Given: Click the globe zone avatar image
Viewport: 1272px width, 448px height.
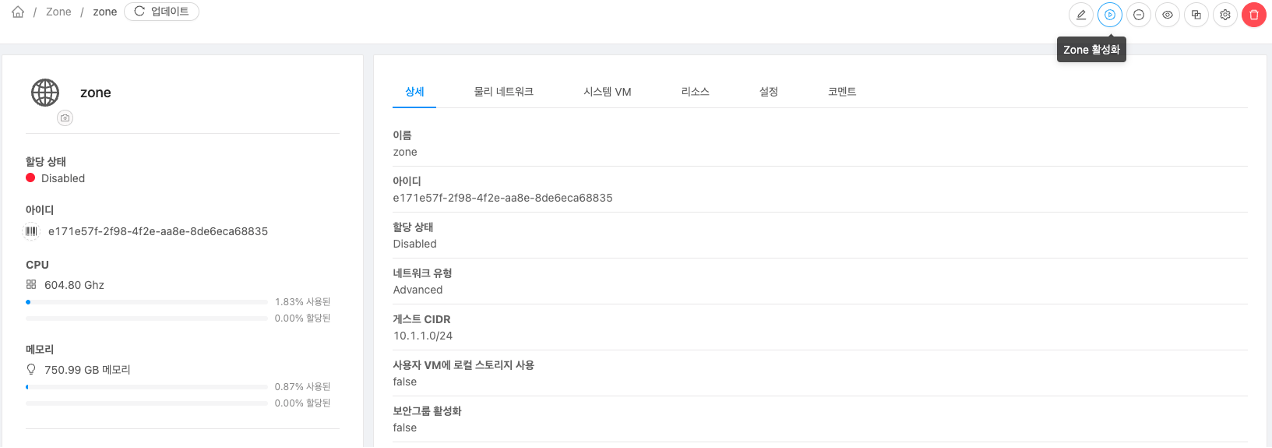Looking at the screenshot, I should tap(45, 92).
